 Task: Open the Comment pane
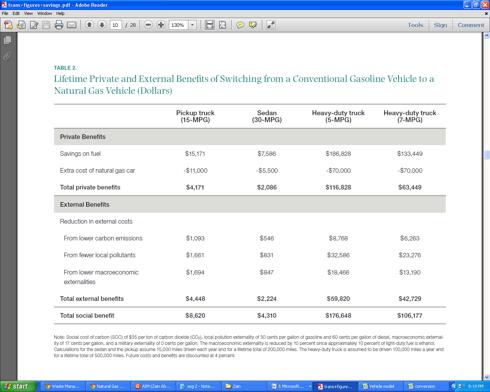click(471, 25)
